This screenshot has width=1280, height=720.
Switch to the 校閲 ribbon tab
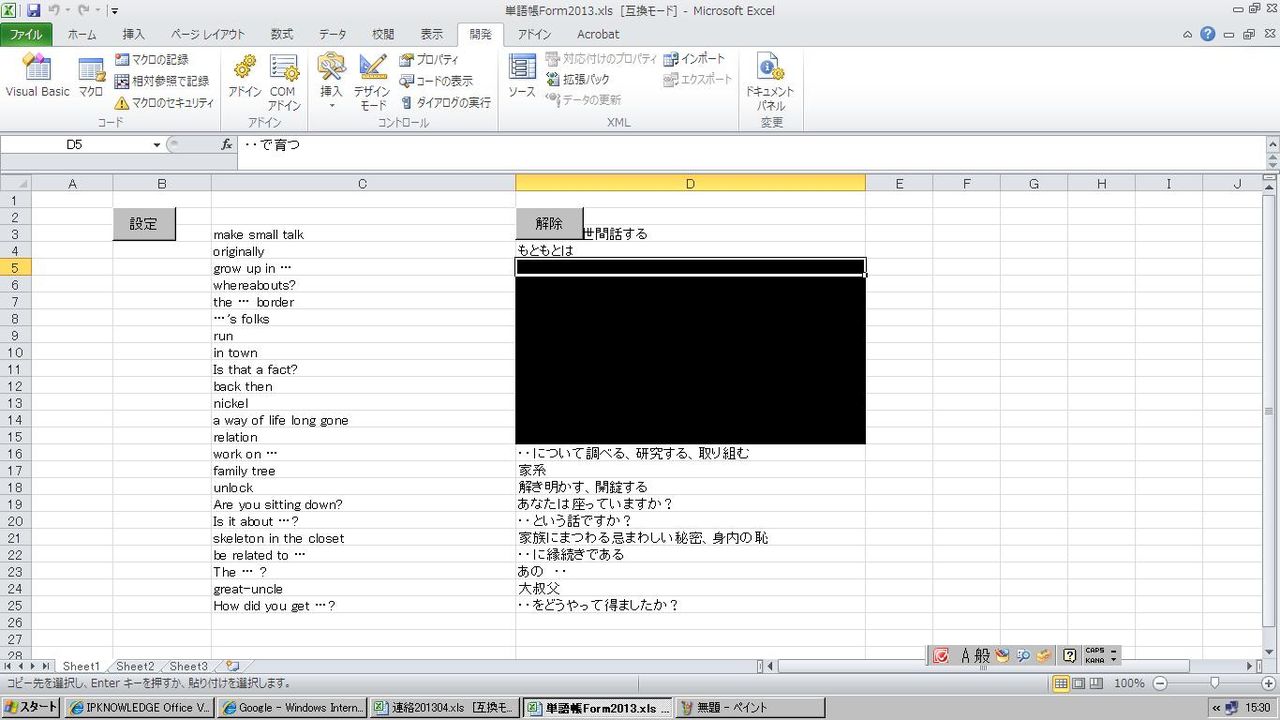(x=383, y=34)
